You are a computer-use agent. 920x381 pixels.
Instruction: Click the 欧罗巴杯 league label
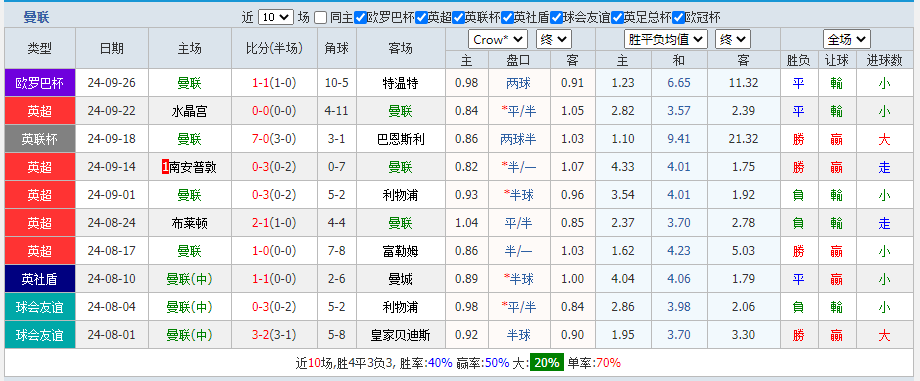coord(40,83)
